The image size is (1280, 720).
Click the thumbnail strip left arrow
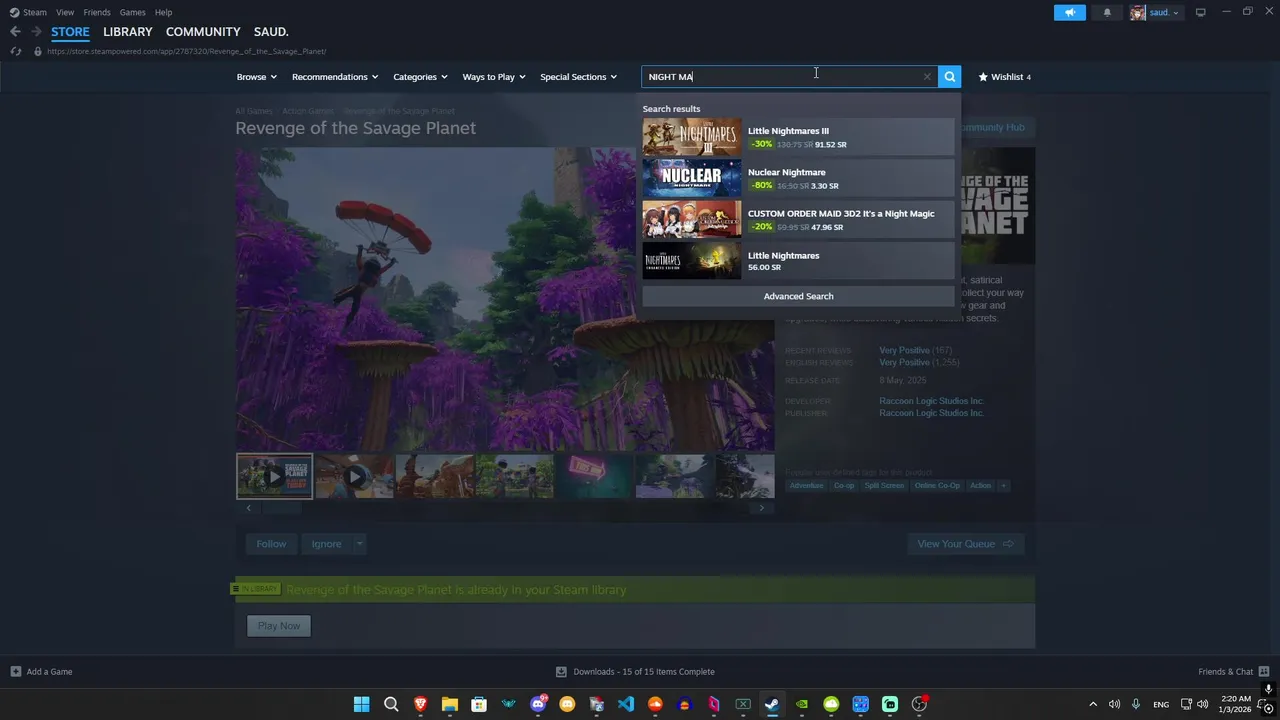(249, 508)
